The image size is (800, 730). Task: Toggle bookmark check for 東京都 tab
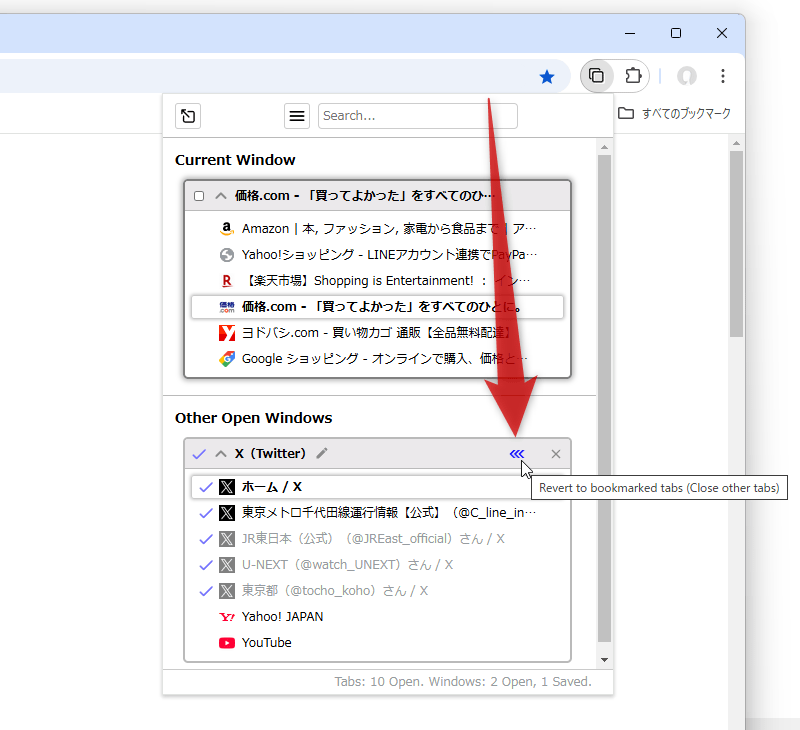(x=206, y=591)
